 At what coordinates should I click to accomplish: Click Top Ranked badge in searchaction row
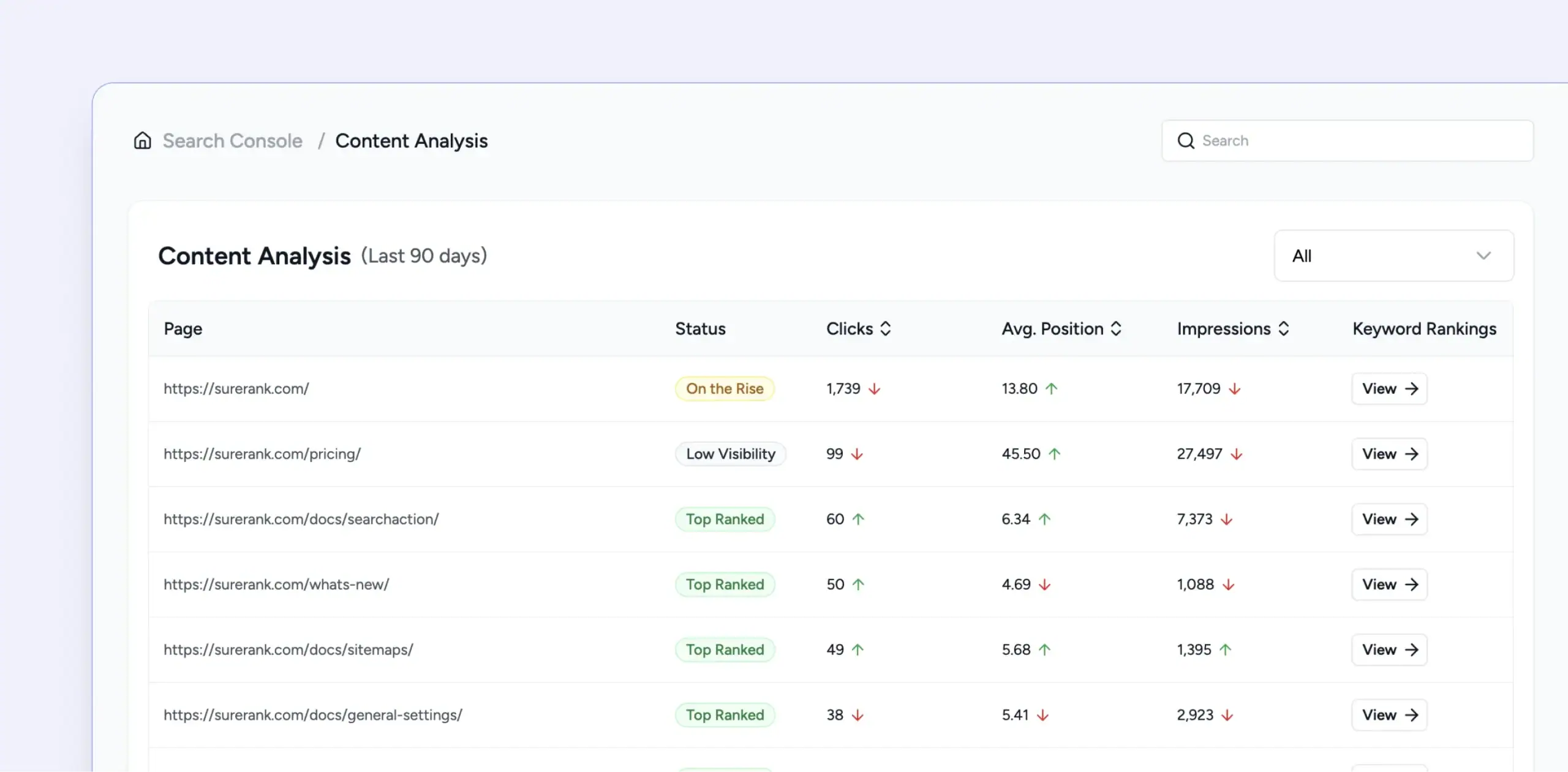[725, 519]
